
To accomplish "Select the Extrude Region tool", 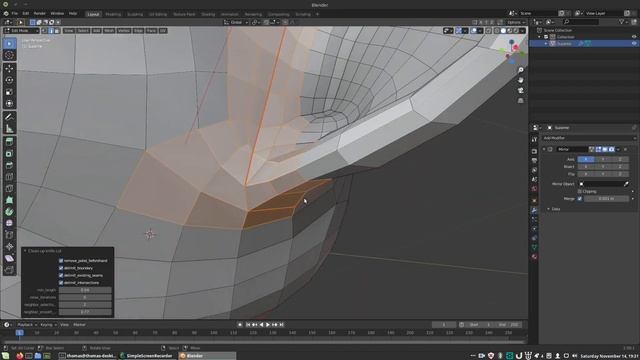I will click(9, 142).
